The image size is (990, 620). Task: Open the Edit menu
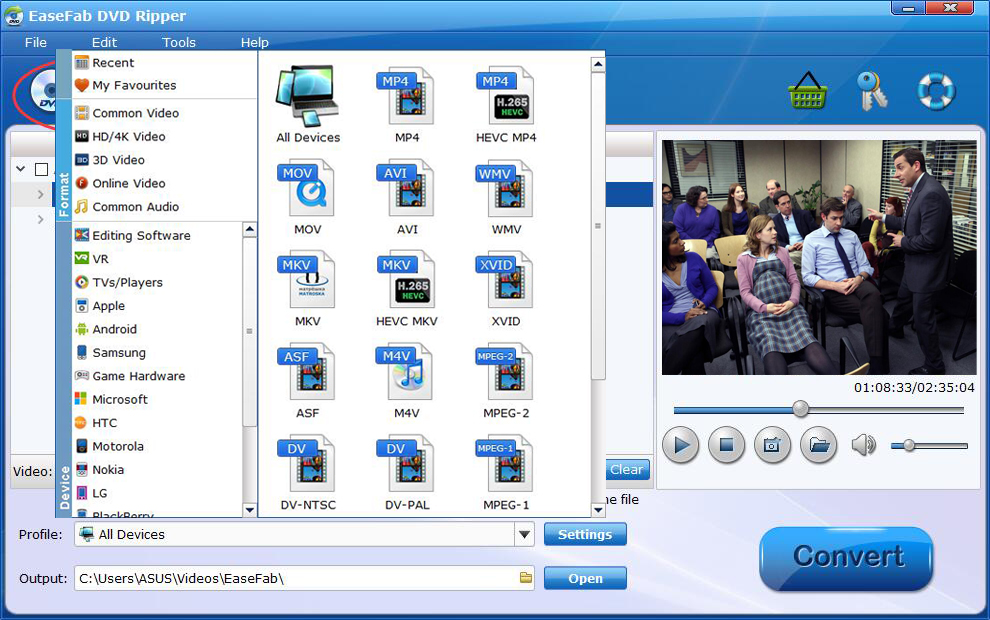pyautogui.click(x=104, y=42)
